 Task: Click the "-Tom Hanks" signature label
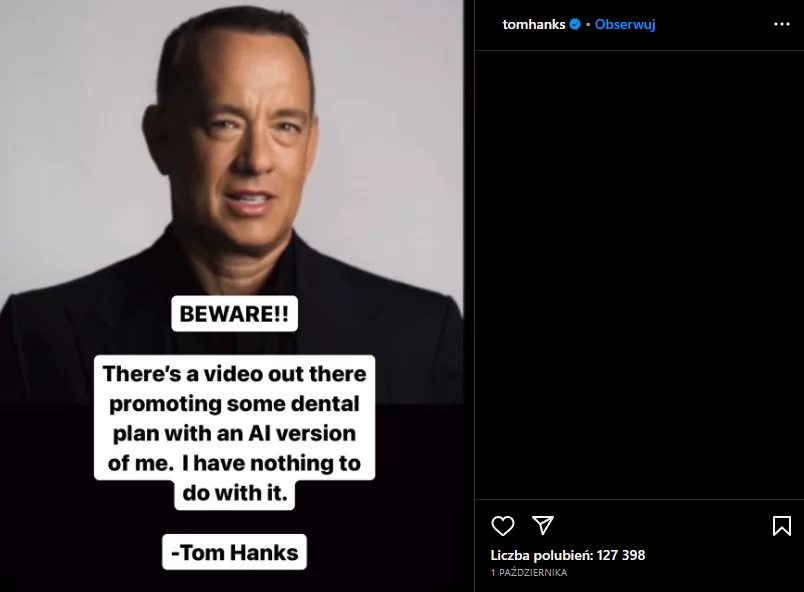click(234, 552)
